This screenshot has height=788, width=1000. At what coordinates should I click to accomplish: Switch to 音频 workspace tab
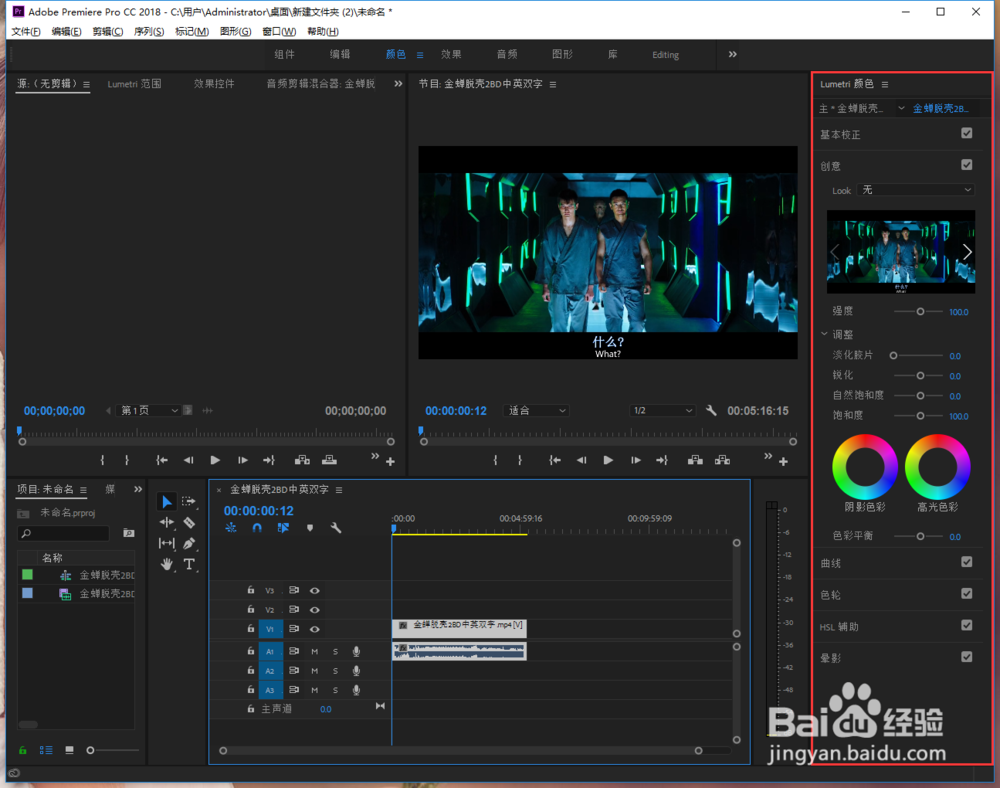pyautogui.click(x=507, y=54)
